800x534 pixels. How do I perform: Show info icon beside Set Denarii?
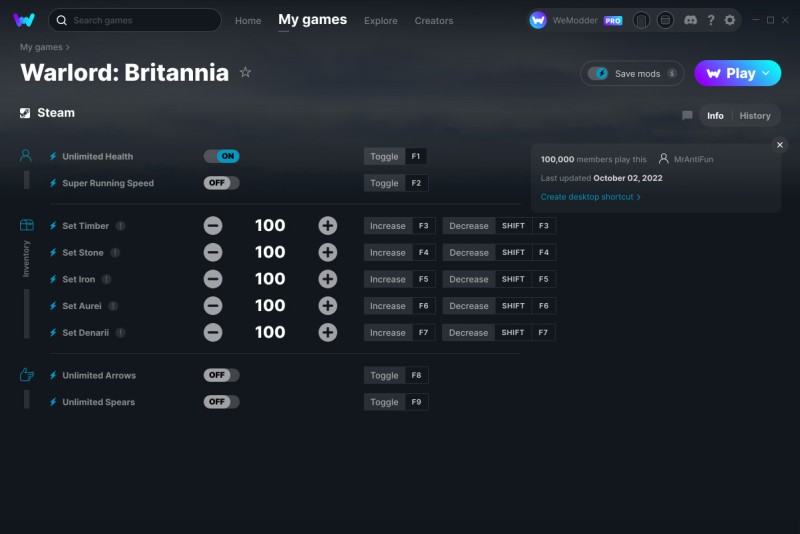point(120,333)
